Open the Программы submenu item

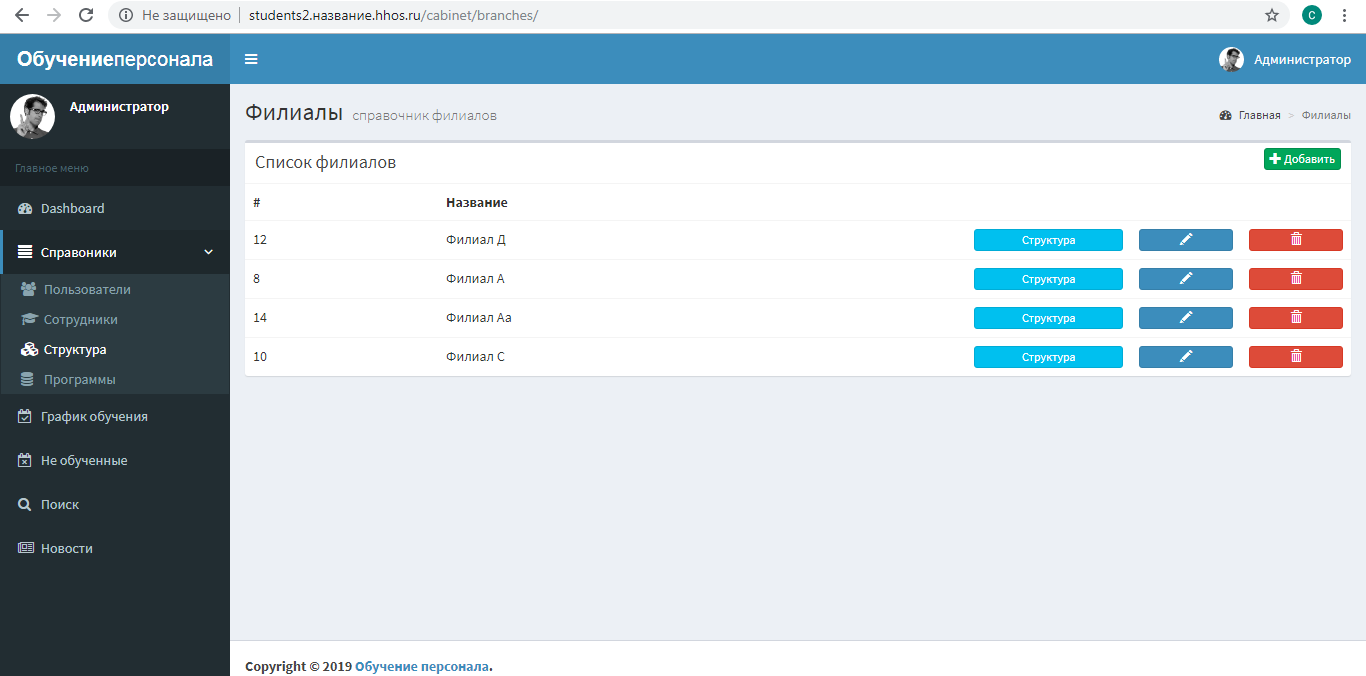[x=115, y=380]
